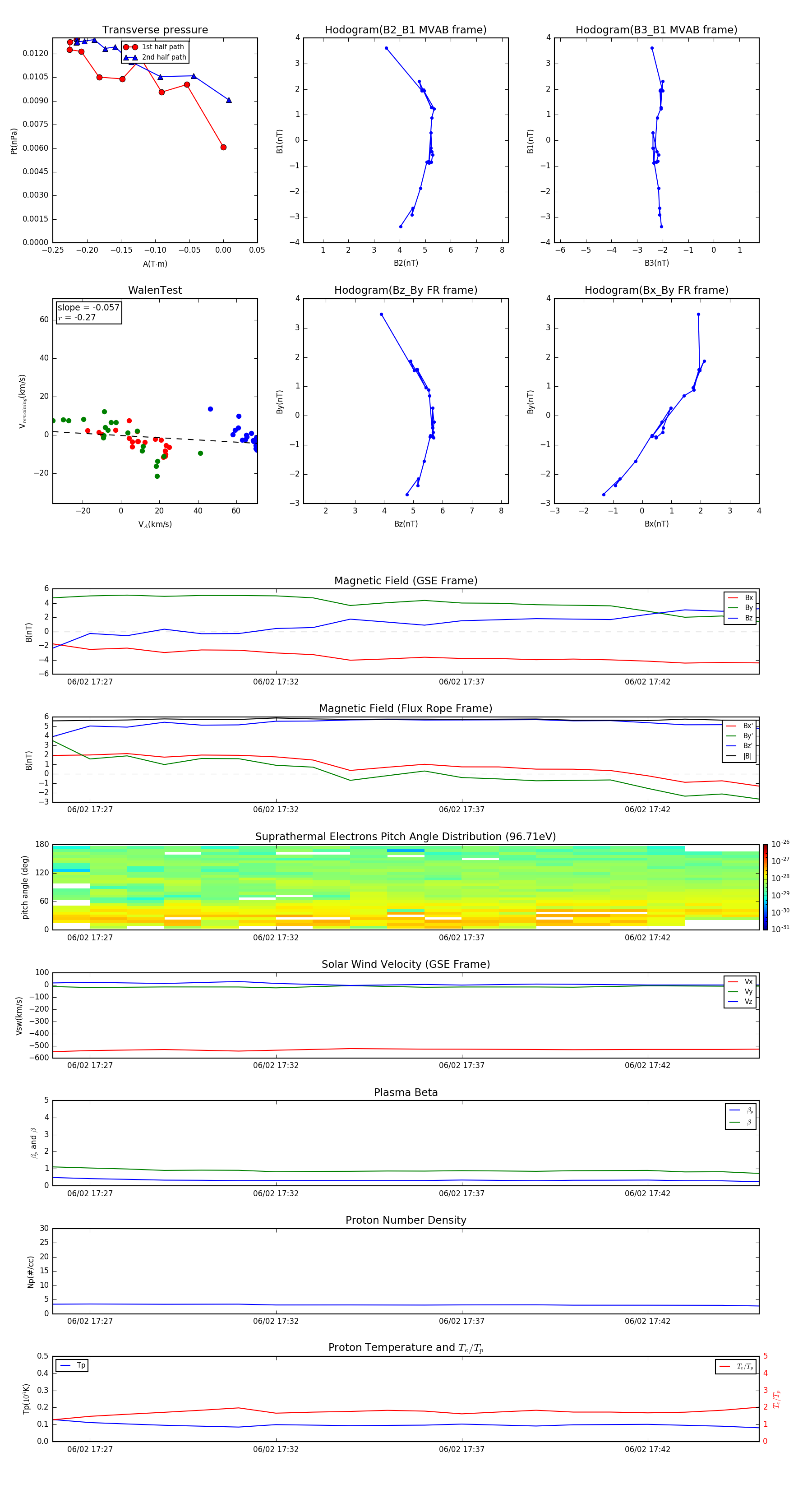This screenshot has width=812, height=1489.
Task: Click the "Solar Wind Velocity (GSE Frame)" title
Action: [406, 965]
